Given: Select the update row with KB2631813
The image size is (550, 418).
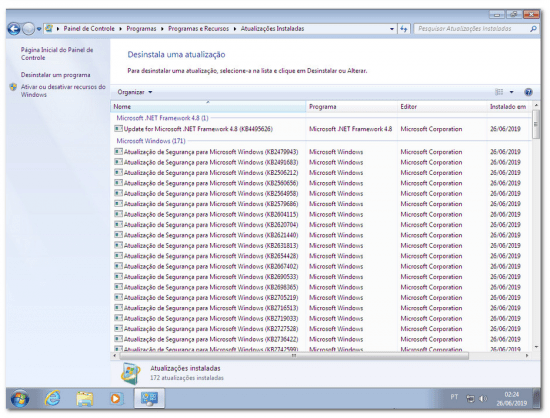Looking at the screenshot, I should tap(321, 245).
